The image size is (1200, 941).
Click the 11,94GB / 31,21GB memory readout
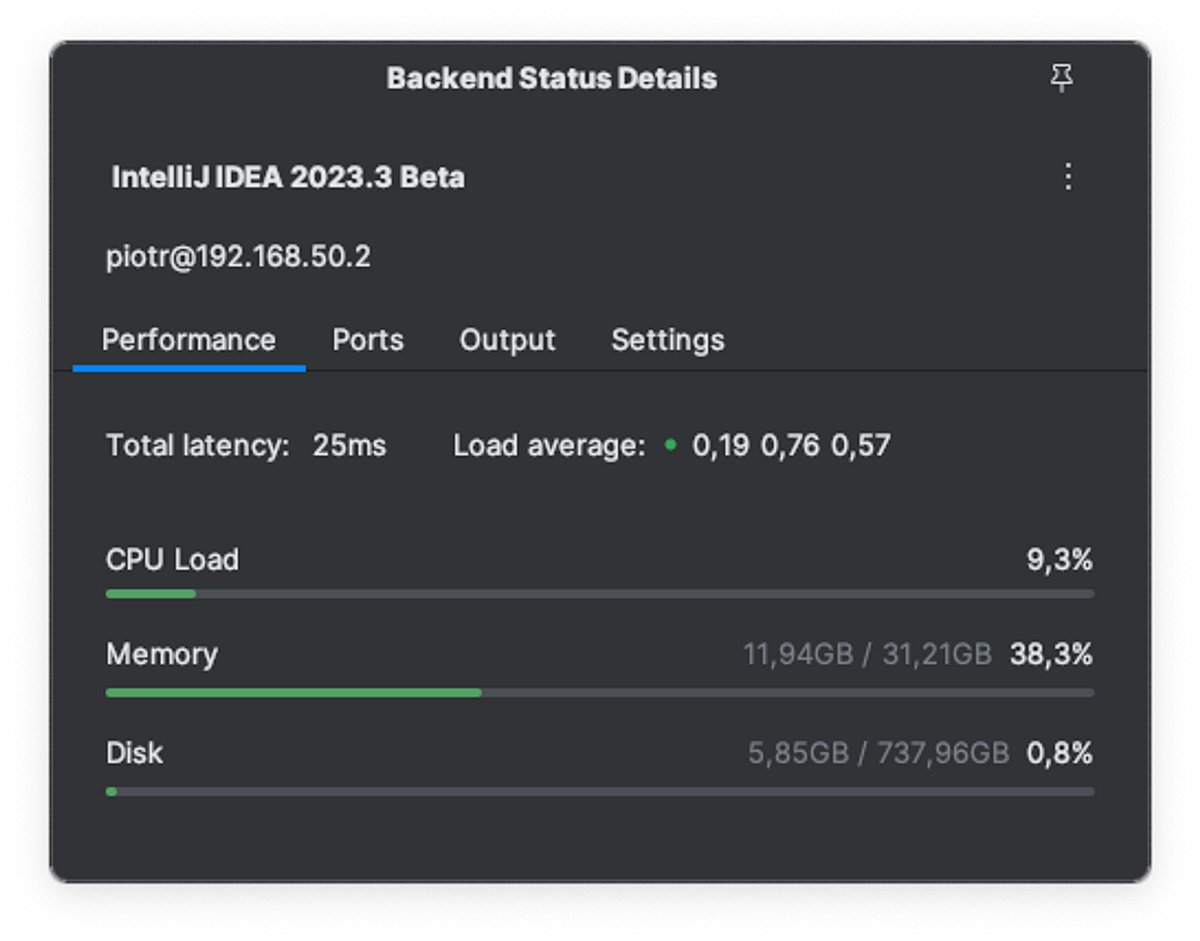pos(867,655)
